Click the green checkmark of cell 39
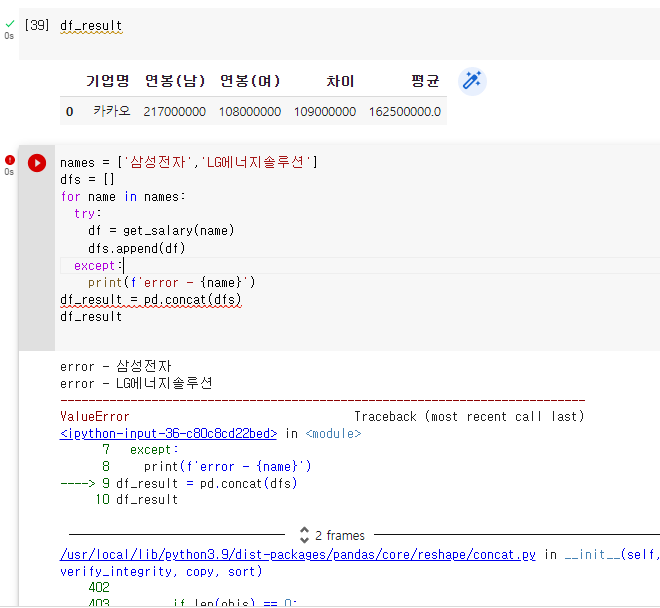 click(x=10, y=24)
